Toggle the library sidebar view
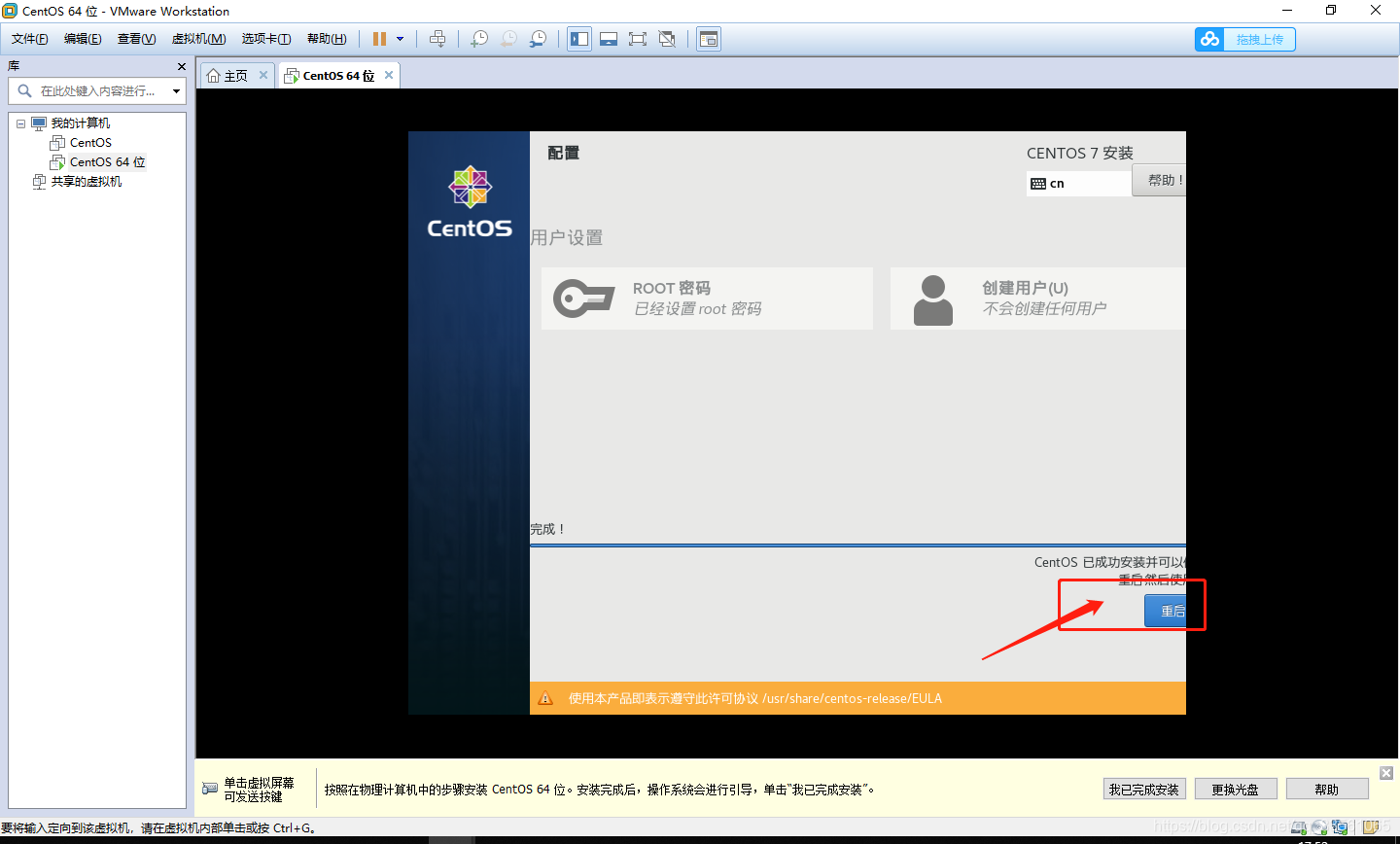Image resolution: width=1400 pixels, height=844 pixels. 579,39
